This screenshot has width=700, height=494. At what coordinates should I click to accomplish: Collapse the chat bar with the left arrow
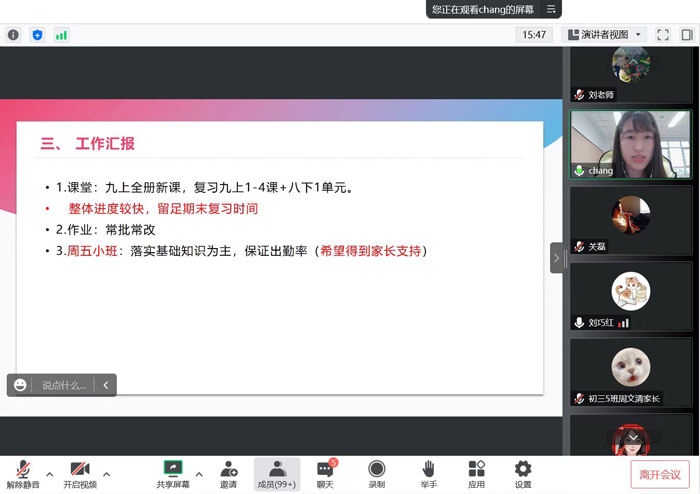point(106,385)
